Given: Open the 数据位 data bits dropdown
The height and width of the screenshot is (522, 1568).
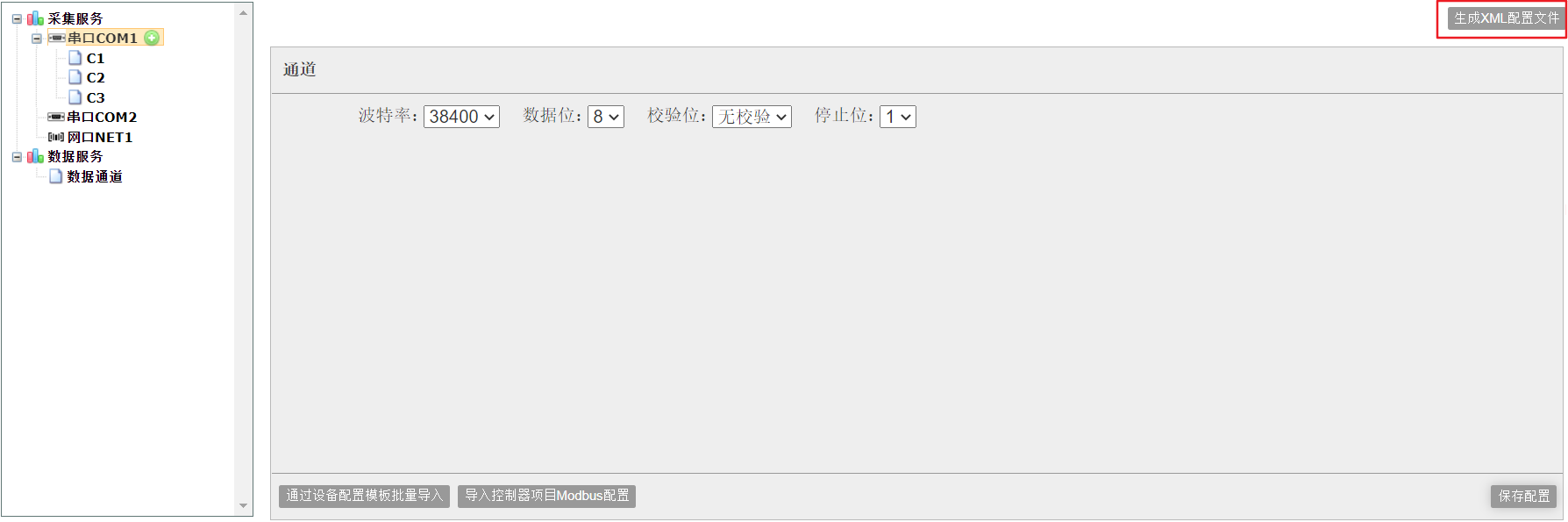Looking at the screenshot, I should (605, 117).
